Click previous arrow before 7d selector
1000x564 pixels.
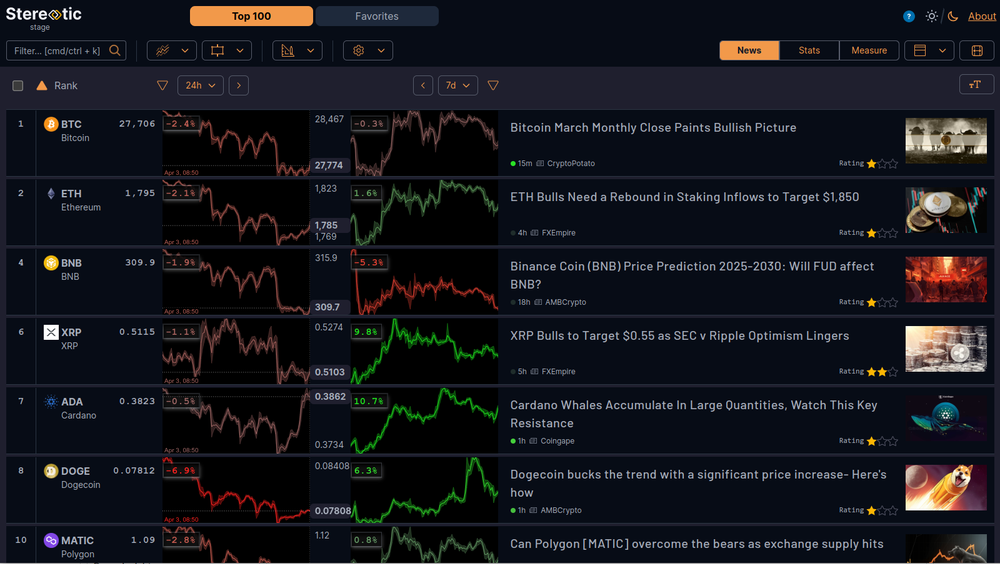click(423, 85)
